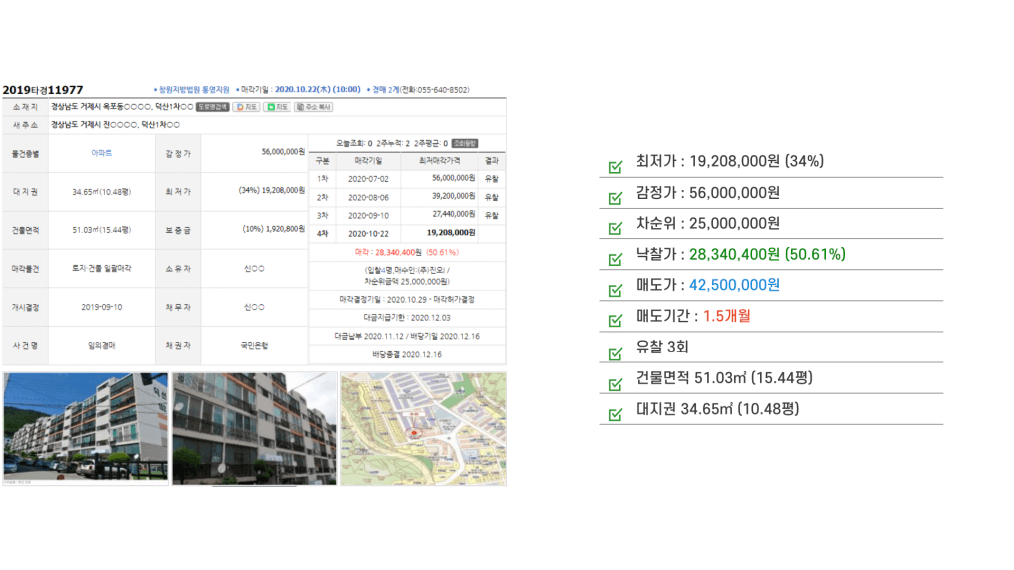Click the check icon beside 건물면적

(615, 383)
